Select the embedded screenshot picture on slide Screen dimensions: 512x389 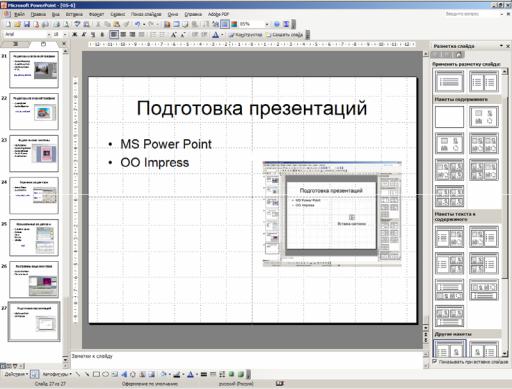pyautogui.click(x=332, y=214)
